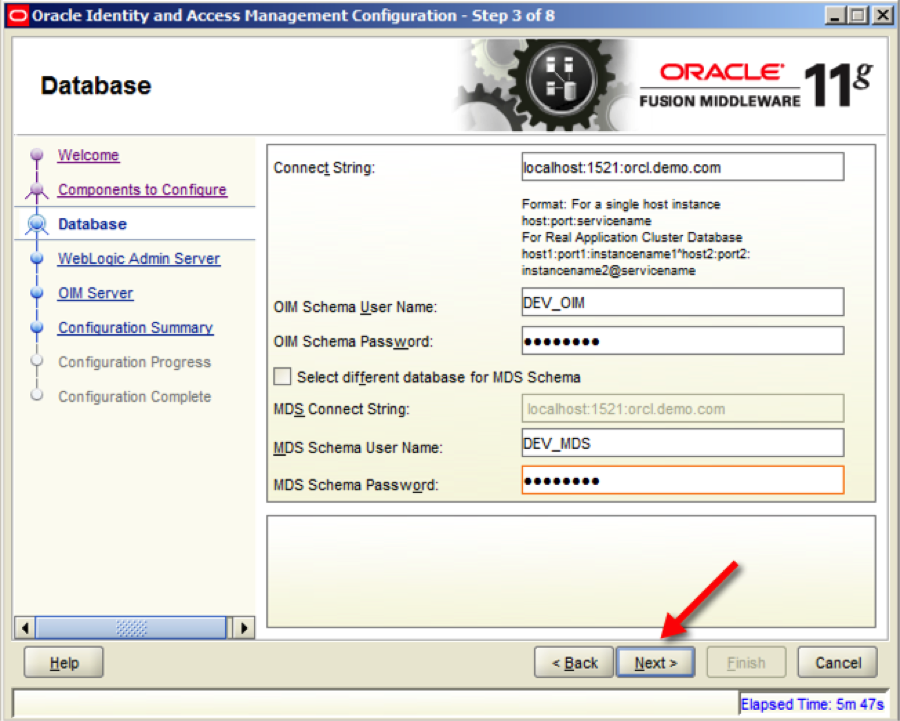The image size is (900, 721).
Task: Cancel the configuration wizard
Action: click(x=837, y=662)
